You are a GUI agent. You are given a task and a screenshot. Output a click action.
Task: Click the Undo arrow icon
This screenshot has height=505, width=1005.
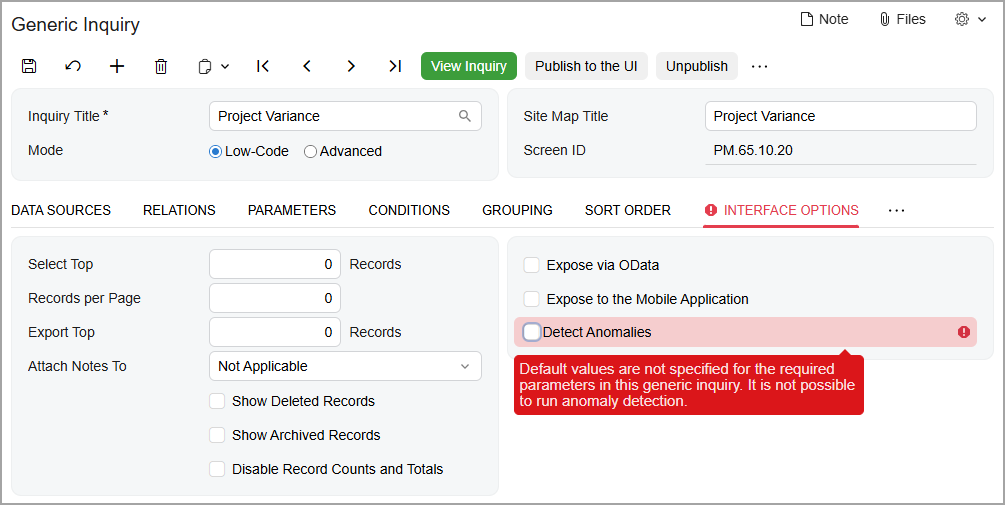pos(73,66)
